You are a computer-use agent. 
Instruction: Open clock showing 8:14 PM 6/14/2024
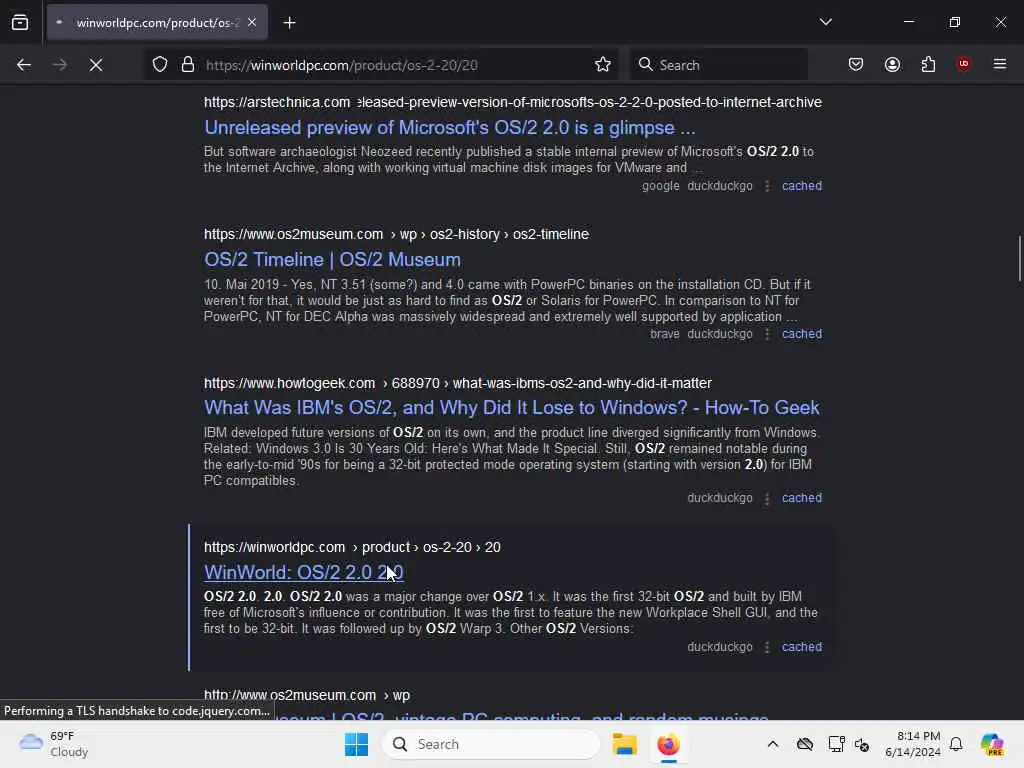coord(912,744)
